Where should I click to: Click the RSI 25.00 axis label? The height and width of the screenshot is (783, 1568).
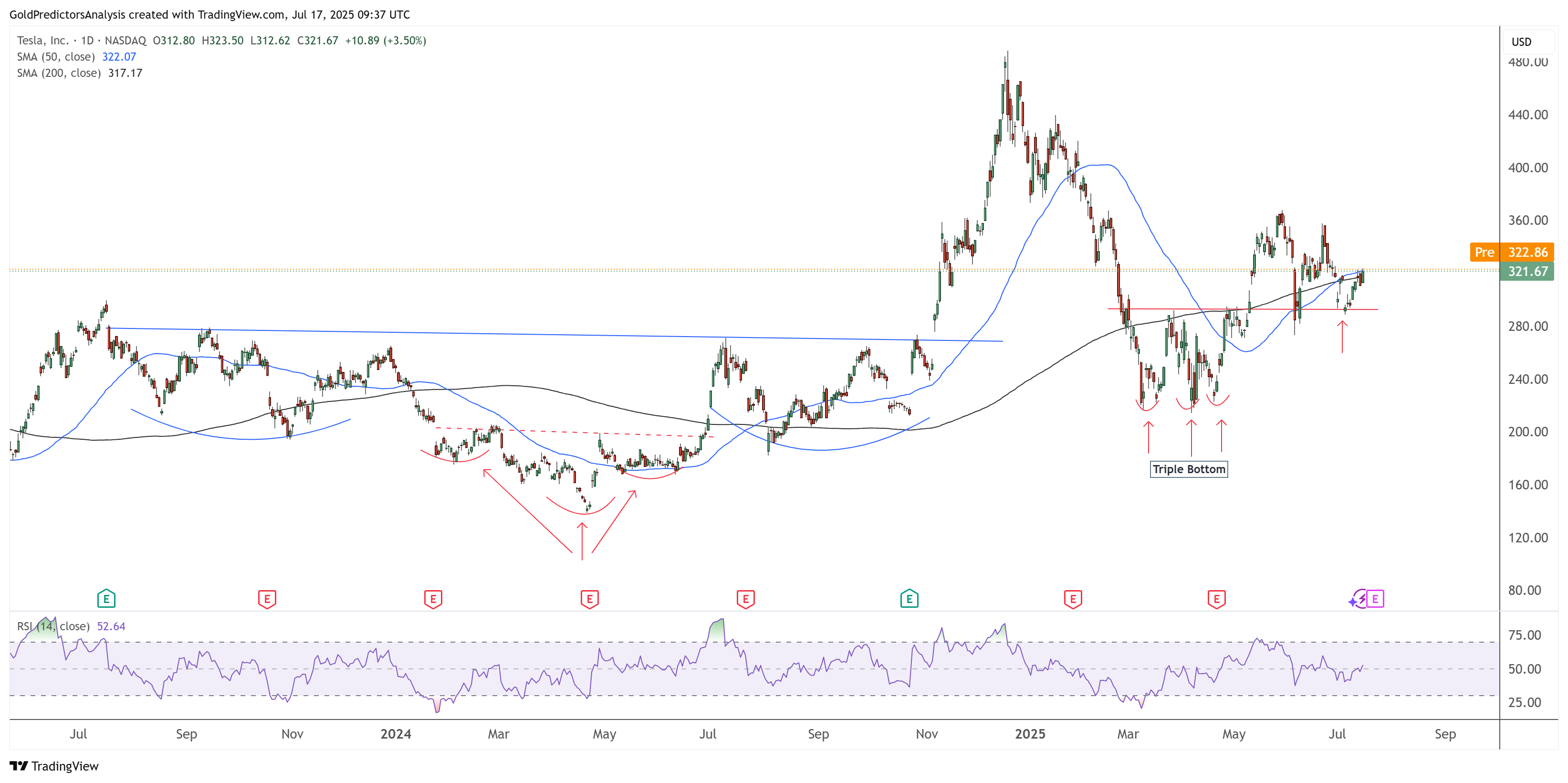(1524, 702)
